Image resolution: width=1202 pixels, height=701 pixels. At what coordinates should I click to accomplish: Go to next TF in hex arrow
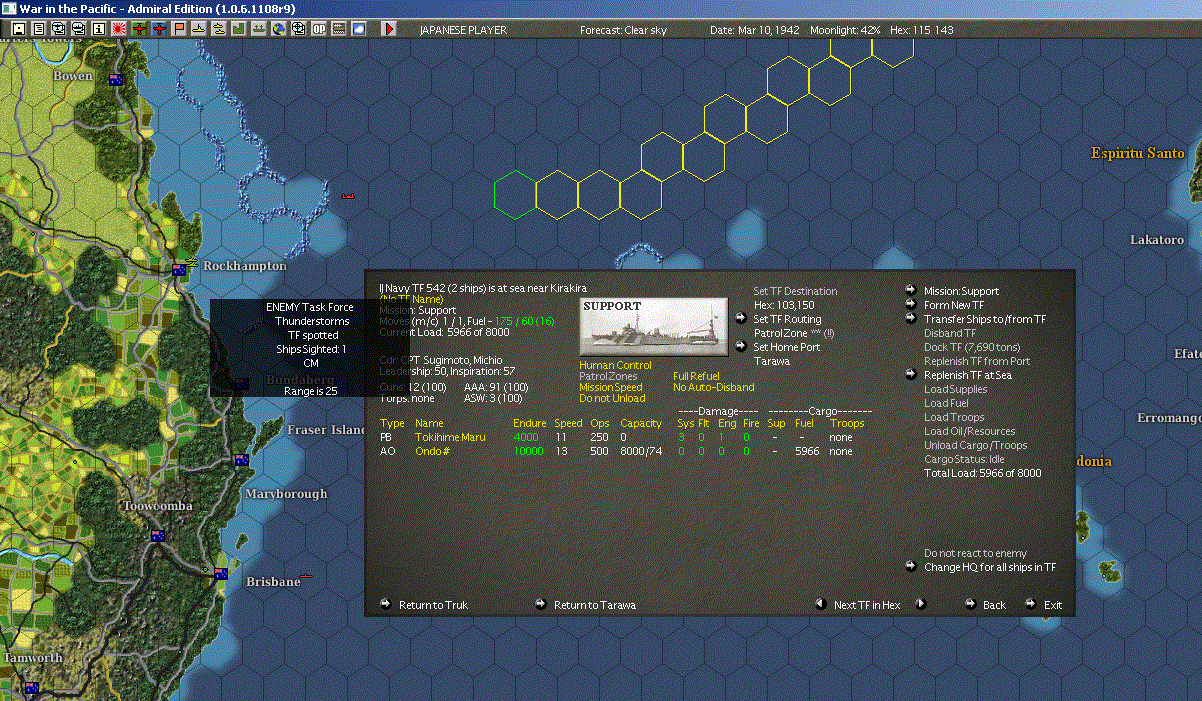(921, 604)
